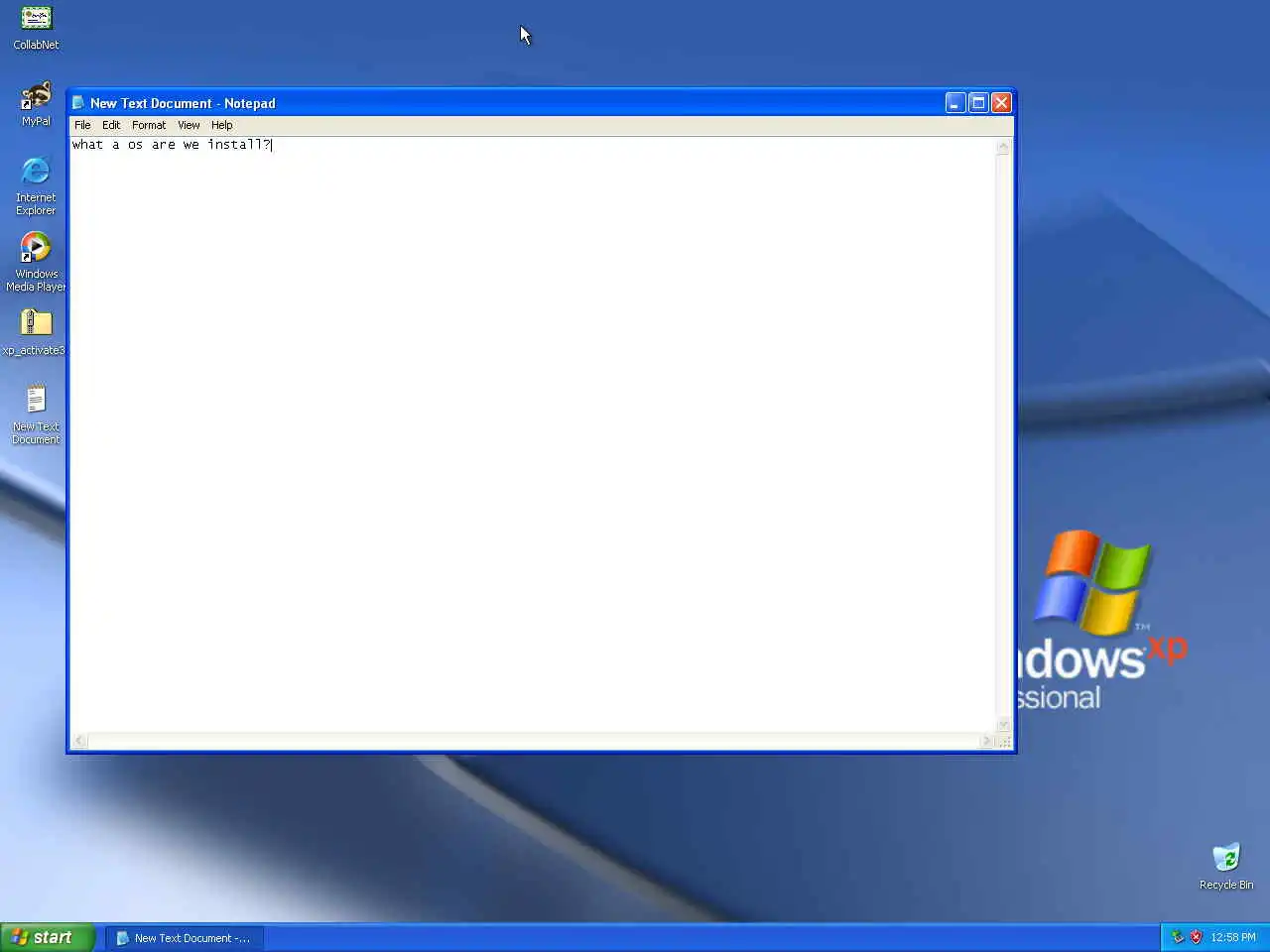The image size is (1270, 952).
Task: Open the View menu in Notepad
Action: click(189, 125)
